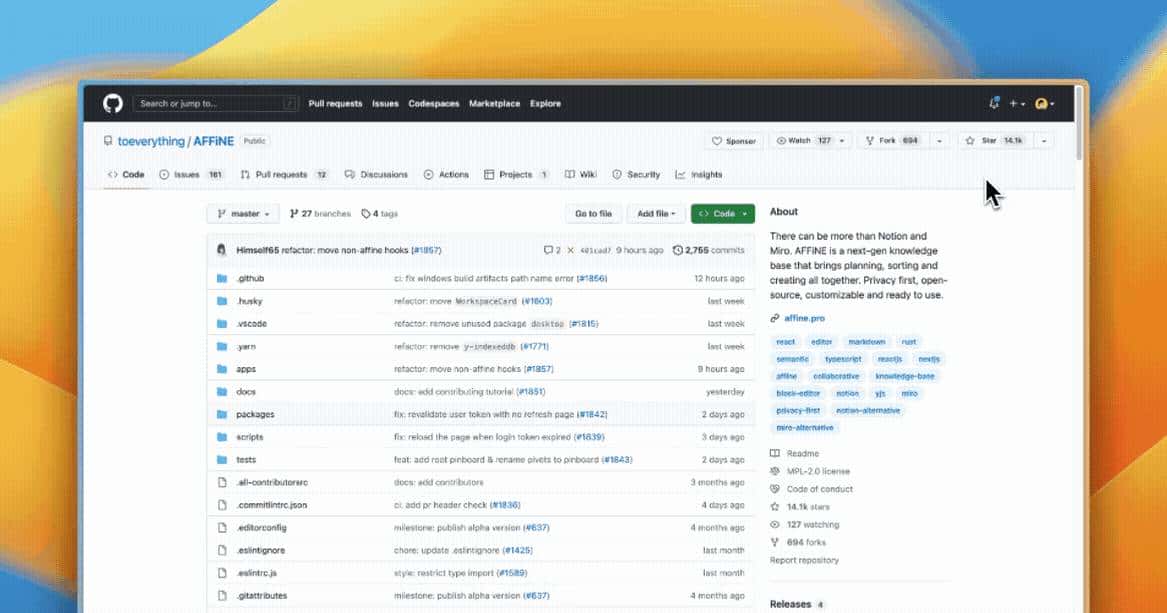Image resolution: width=1167 pixels, height=613 pixels.
Task: Click the commit history clock icon
Action: pos(679,250)
